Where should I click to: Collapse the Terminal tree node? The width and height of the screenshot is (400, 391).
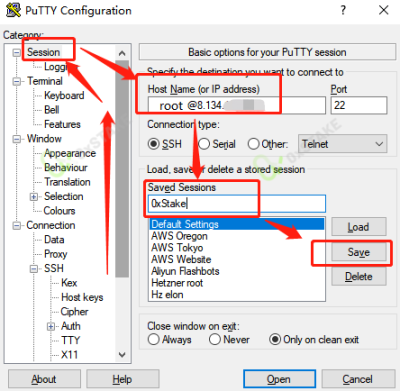coord(16,81)
